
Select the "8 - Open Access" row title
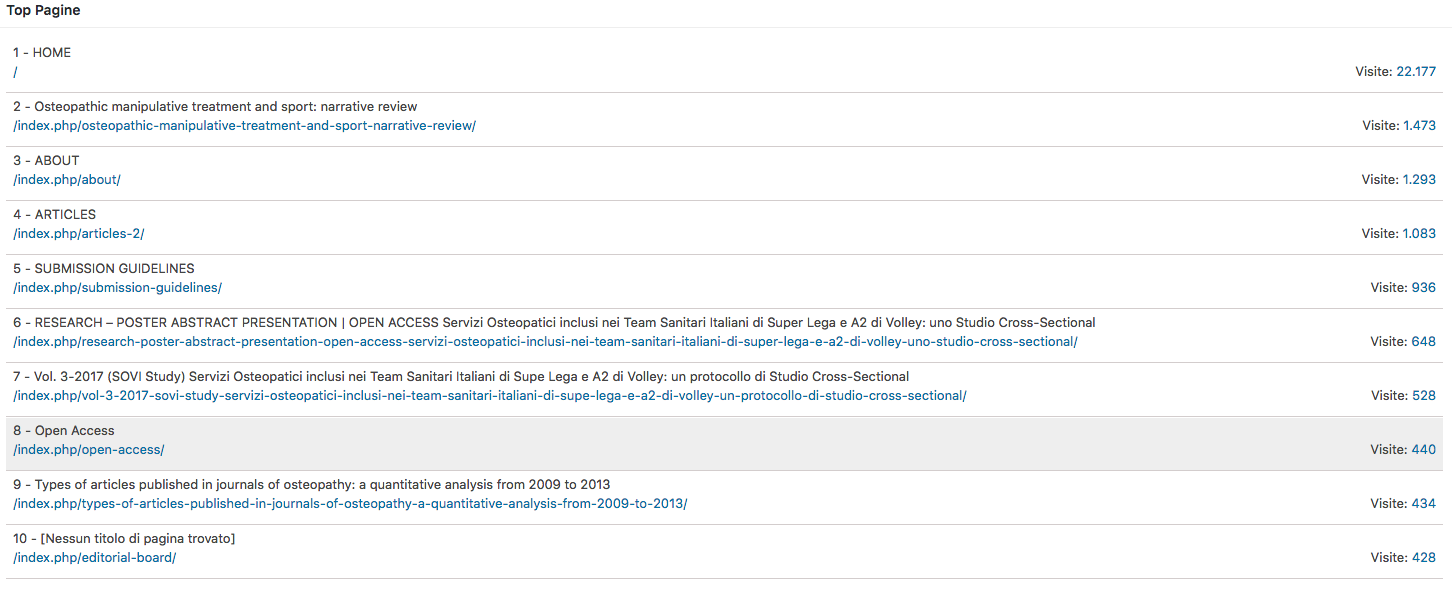pyautogui.click(x=64, y=431)
